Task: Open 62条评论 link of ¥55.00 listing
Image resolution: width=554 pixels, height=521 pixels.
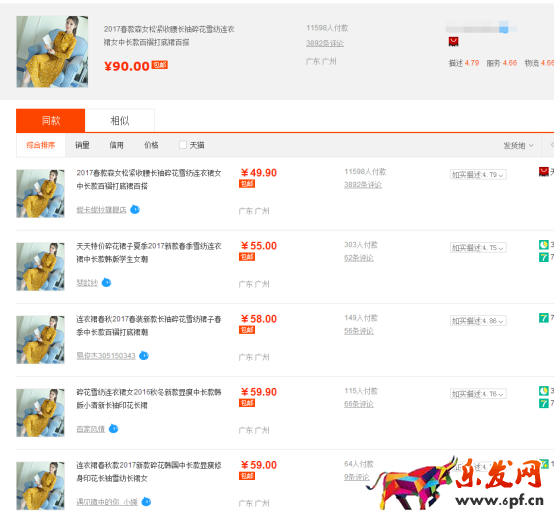Action: (x=359, y=258)
